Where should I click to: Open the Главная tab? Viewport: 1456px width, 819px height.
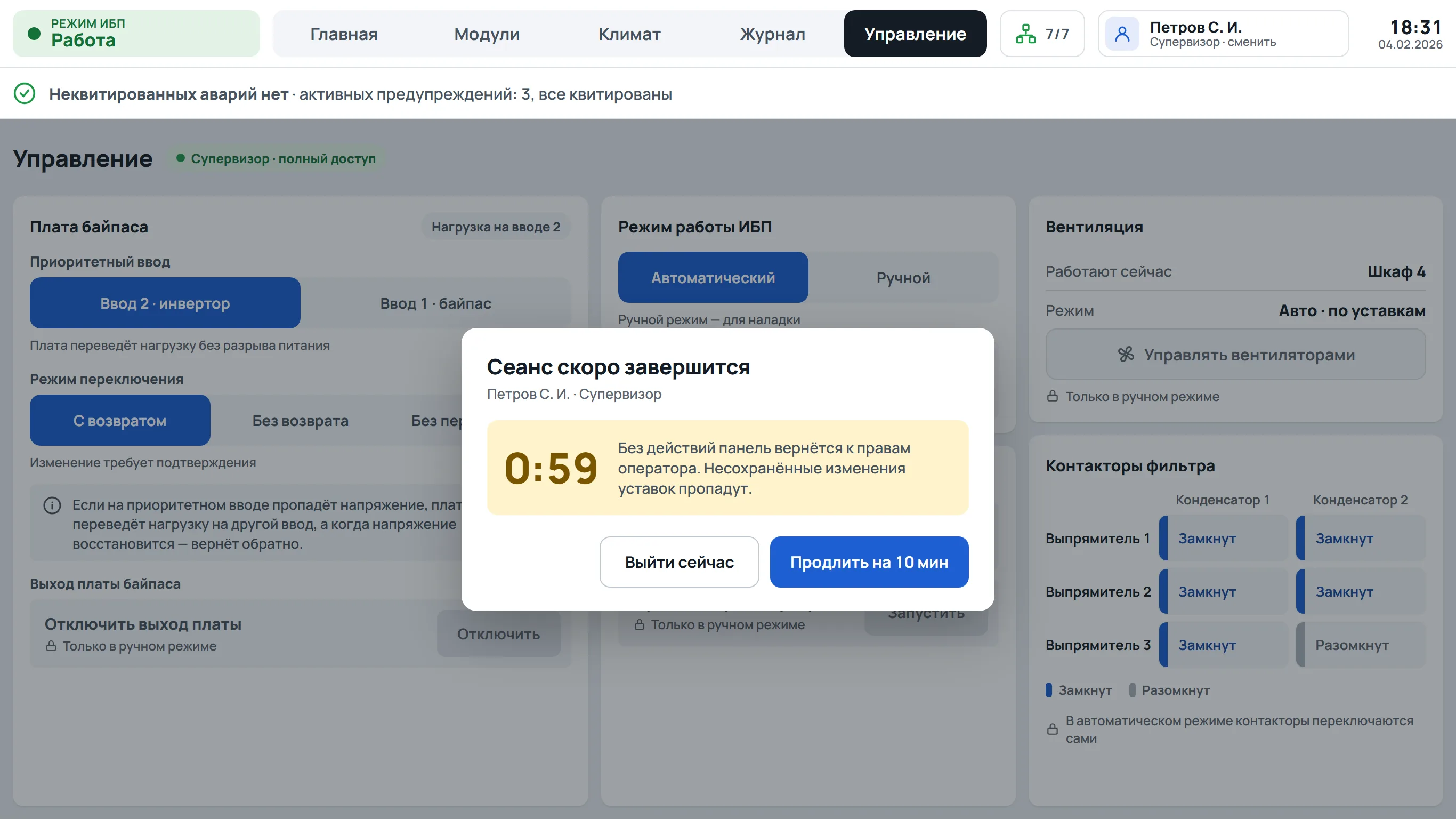click(x=344, y=34)
